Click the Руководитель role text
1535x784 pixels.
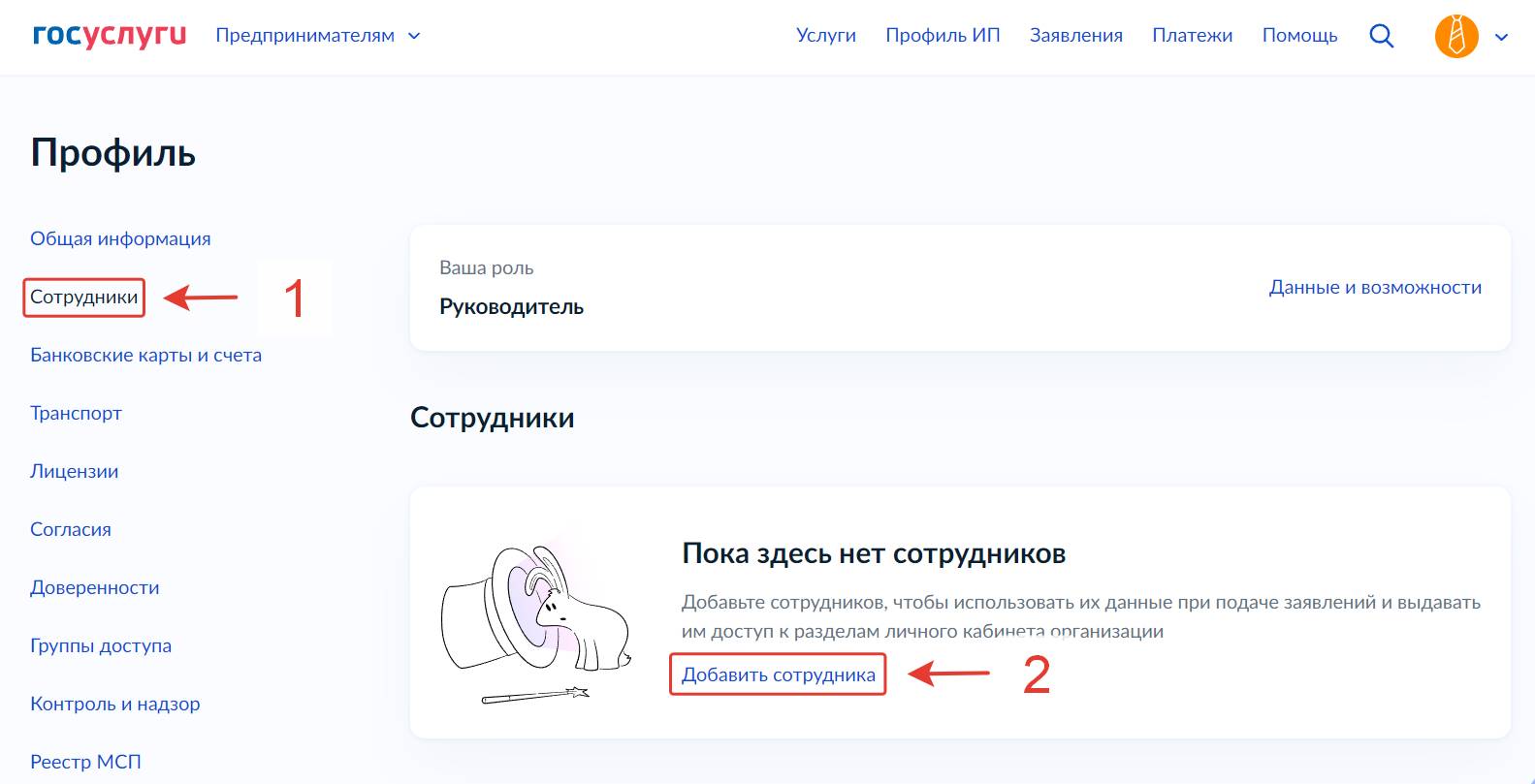click(511, 307)
